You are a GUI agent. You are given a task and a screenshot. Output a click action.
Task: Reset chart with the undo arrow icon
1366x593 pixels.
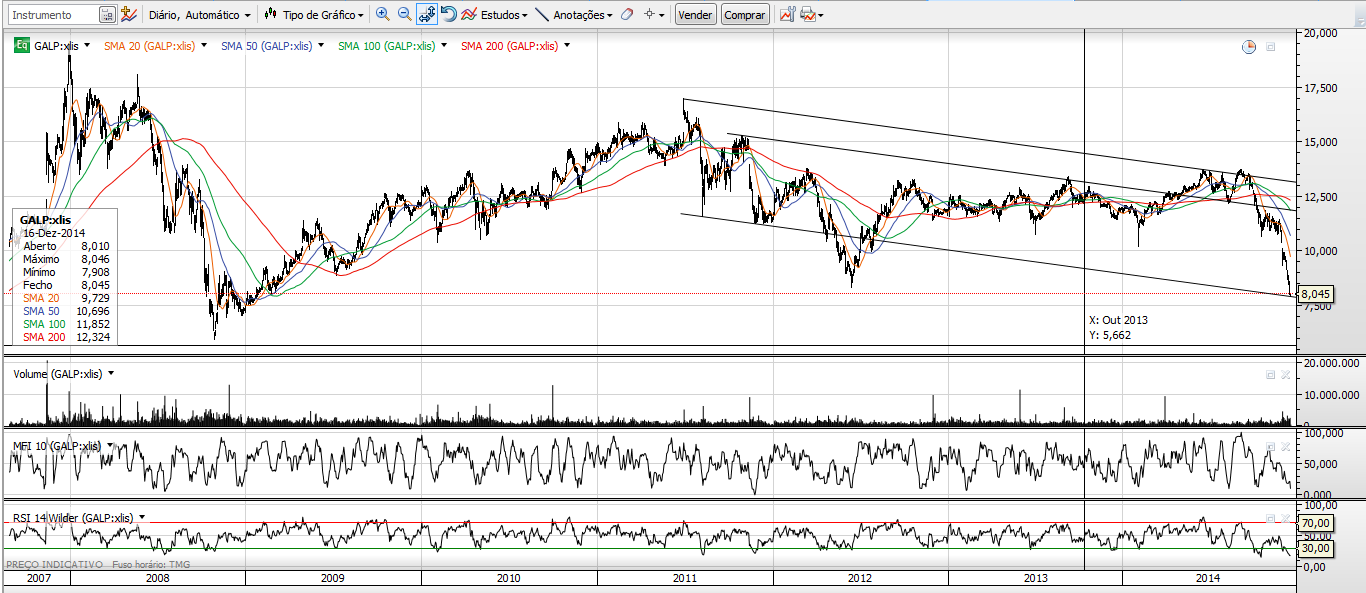click(449, 15)
